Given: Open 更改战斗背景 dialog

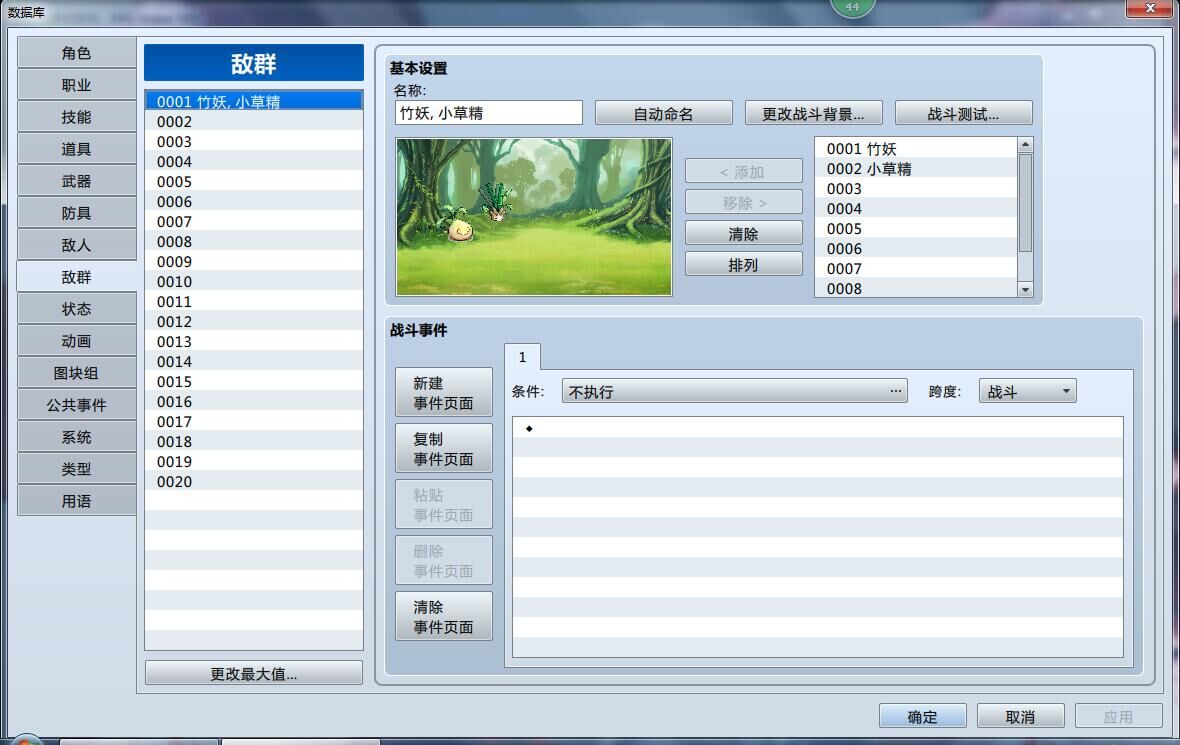Looking at the screenshot, I should coord(813,114).
